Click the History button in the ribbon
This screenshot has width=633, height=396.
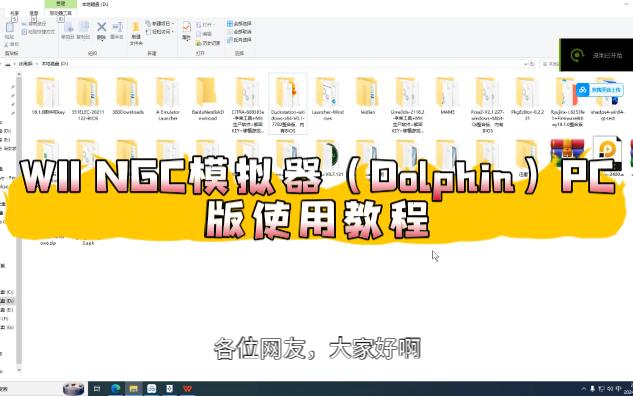(x=208, y=43)
